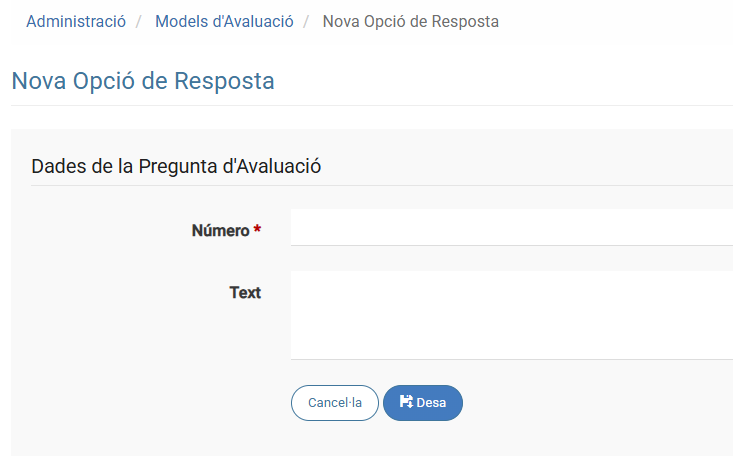
Task: Click the current breadcrumb Nova Opció de Resposta
Action: coord(410,21)
